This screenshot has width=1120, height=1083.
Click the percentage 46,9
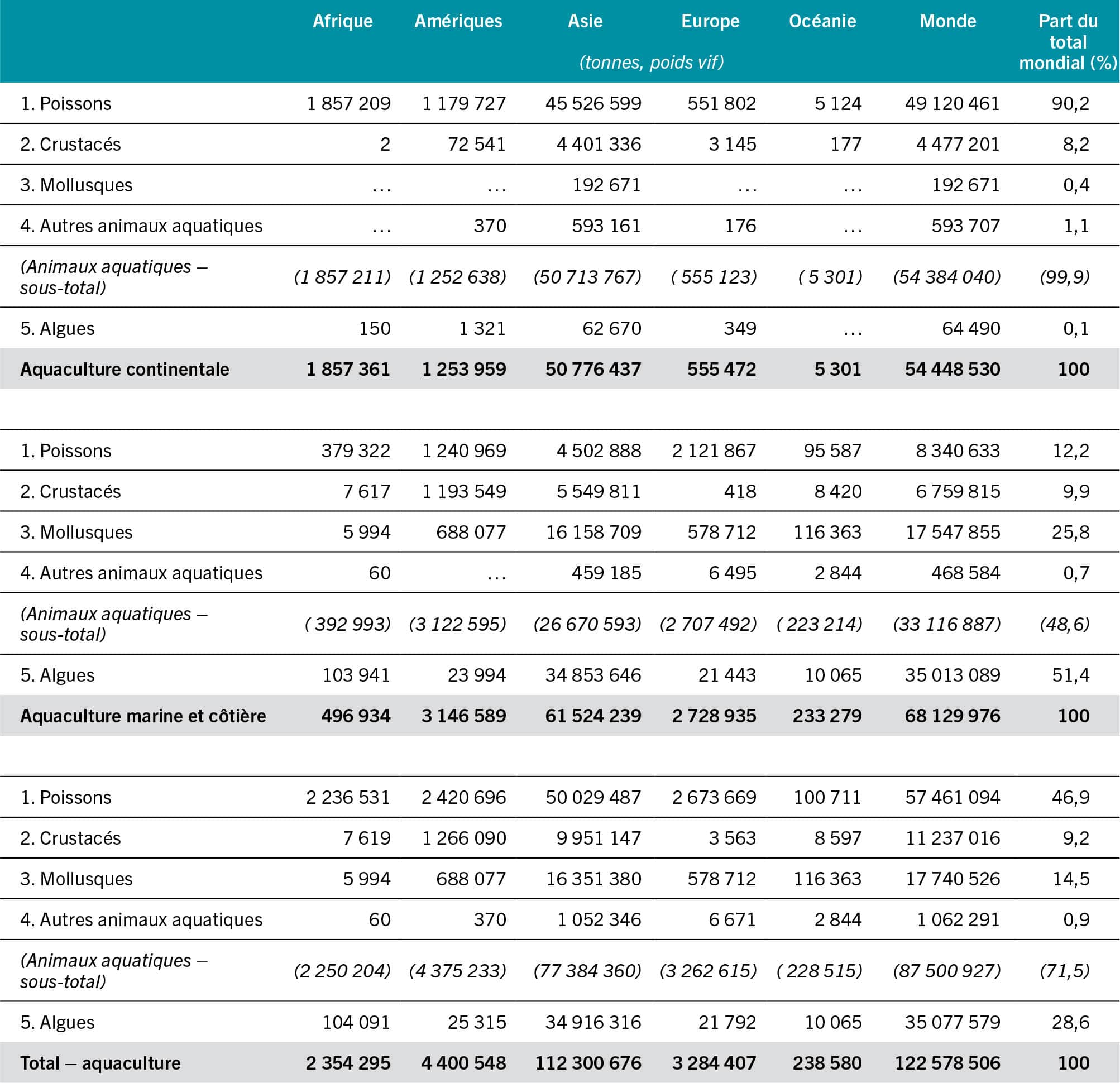click(1071, 797)
